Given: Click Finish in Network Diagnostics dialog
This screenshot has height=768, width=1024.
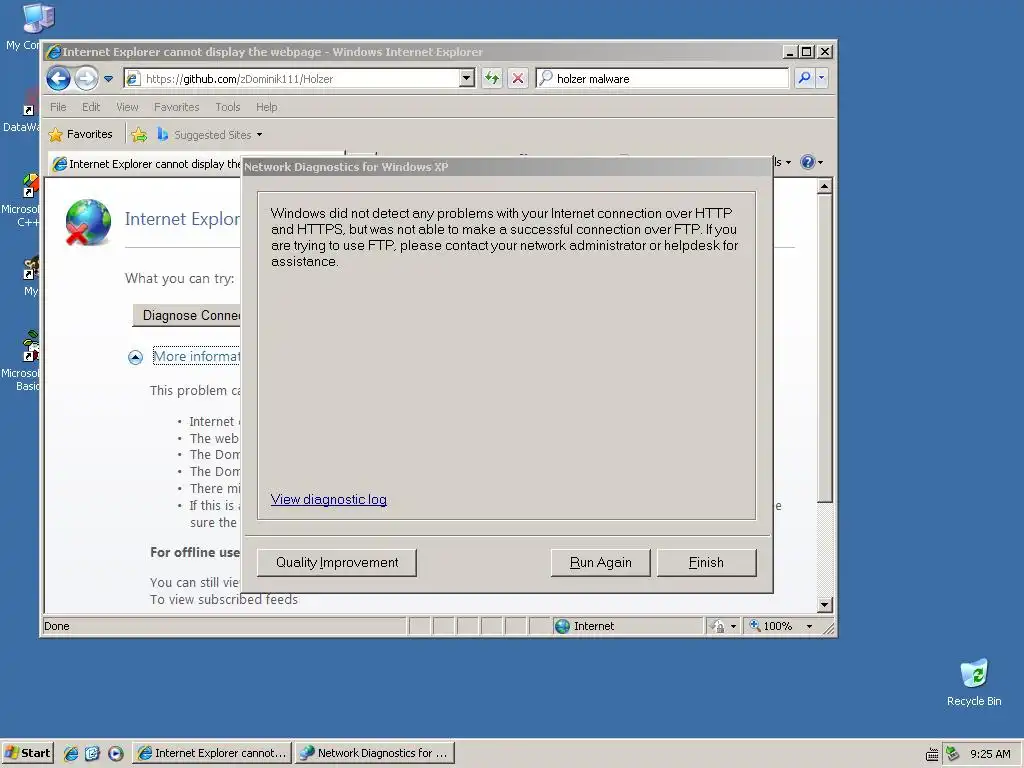Looking at the screenshot, I should (706, 563).
